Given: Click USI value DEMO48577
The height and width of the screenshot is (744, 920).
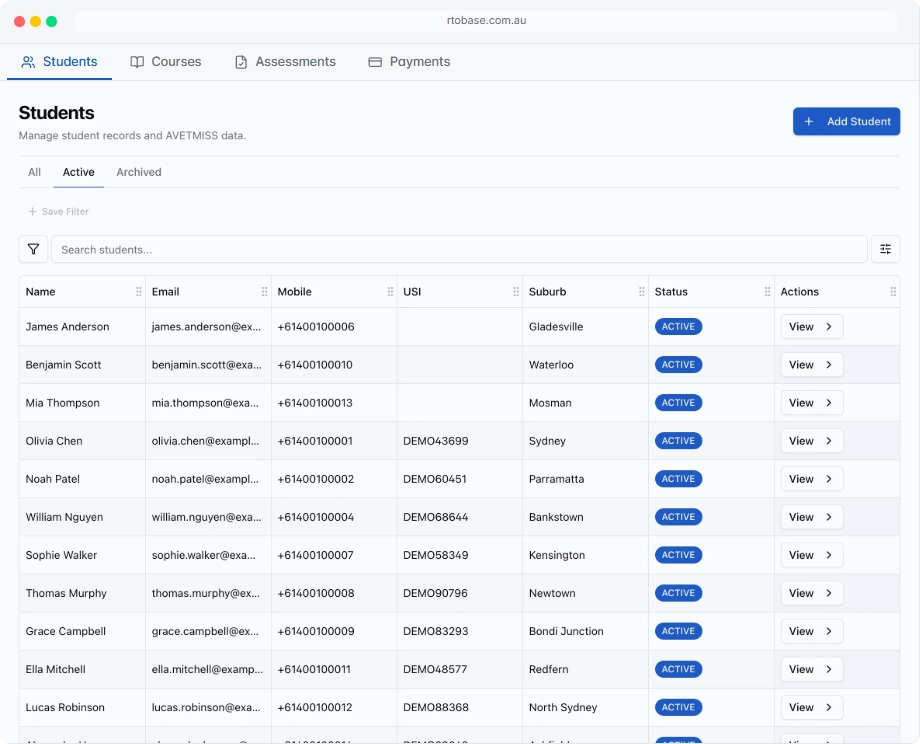Looking at the screenshot, I should click(x=435, y=669).
